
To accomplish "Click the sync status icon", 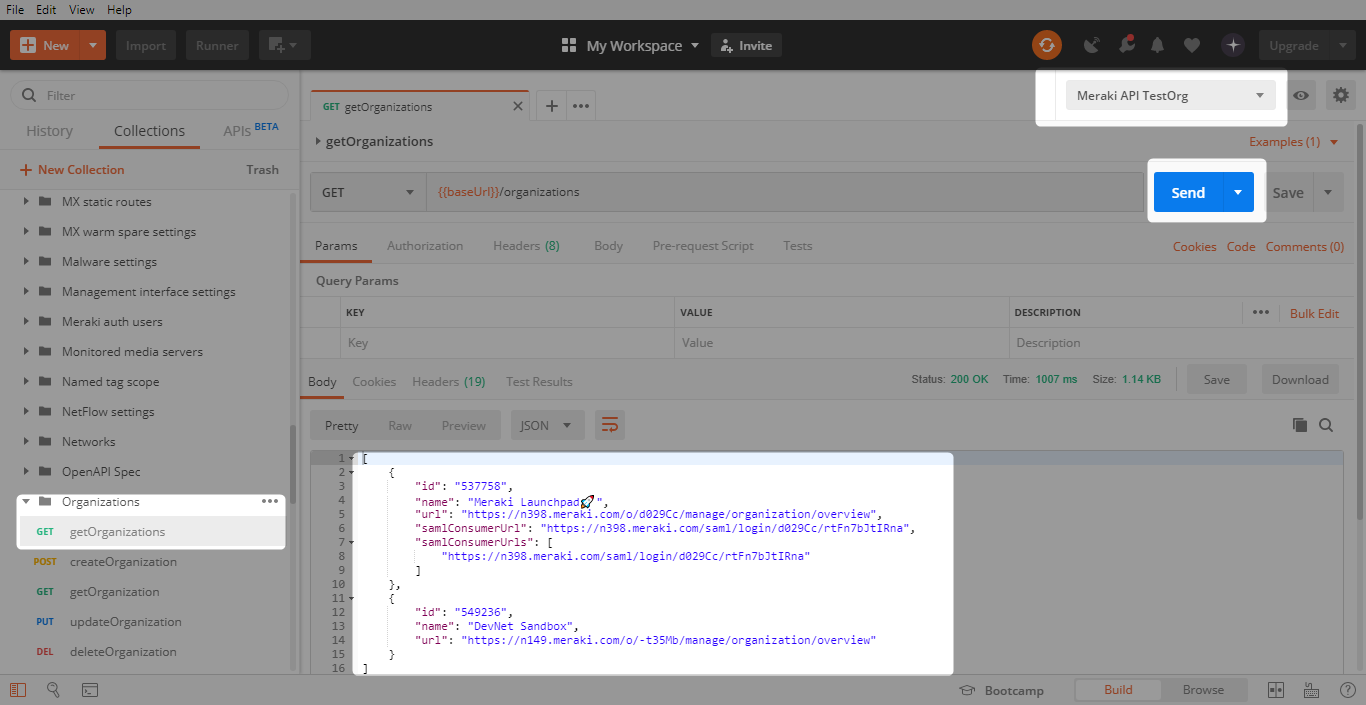I will tap(1047, 45).
